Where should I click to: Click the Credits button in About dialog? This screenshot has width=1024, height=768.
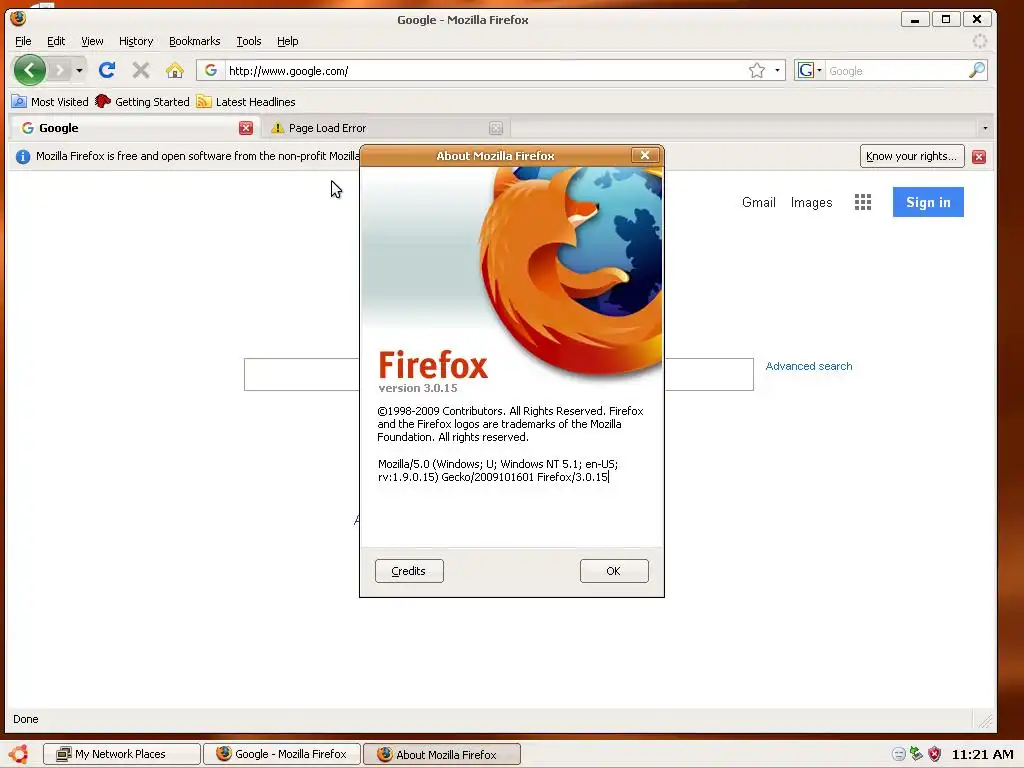click(x=409, y=571)
